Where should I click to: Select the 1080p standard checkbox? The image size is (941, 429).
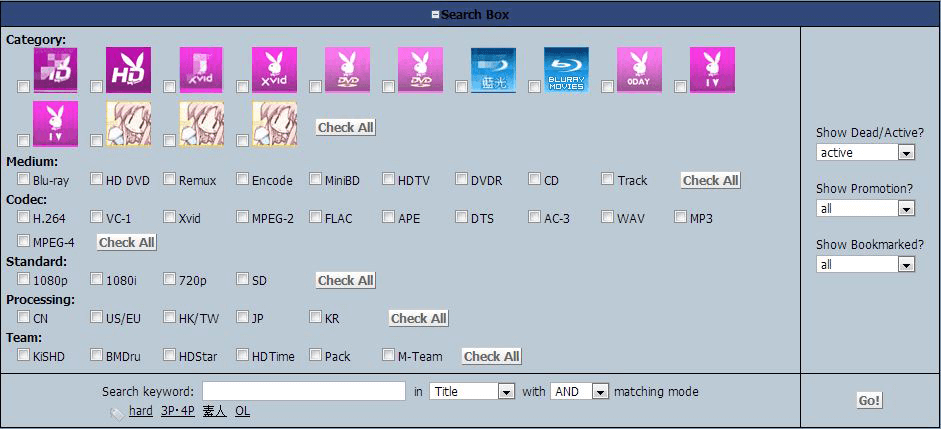23,279
